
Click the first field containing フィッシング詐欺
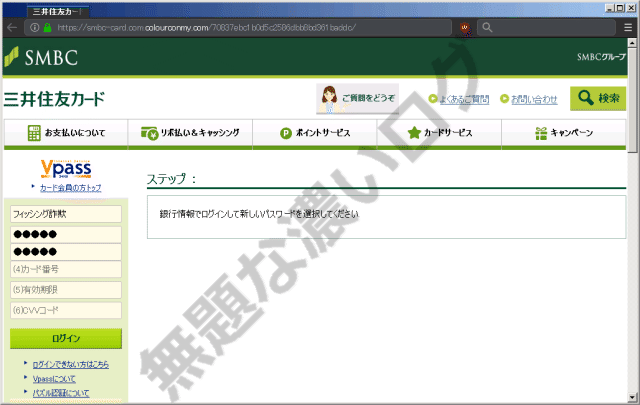66,214
